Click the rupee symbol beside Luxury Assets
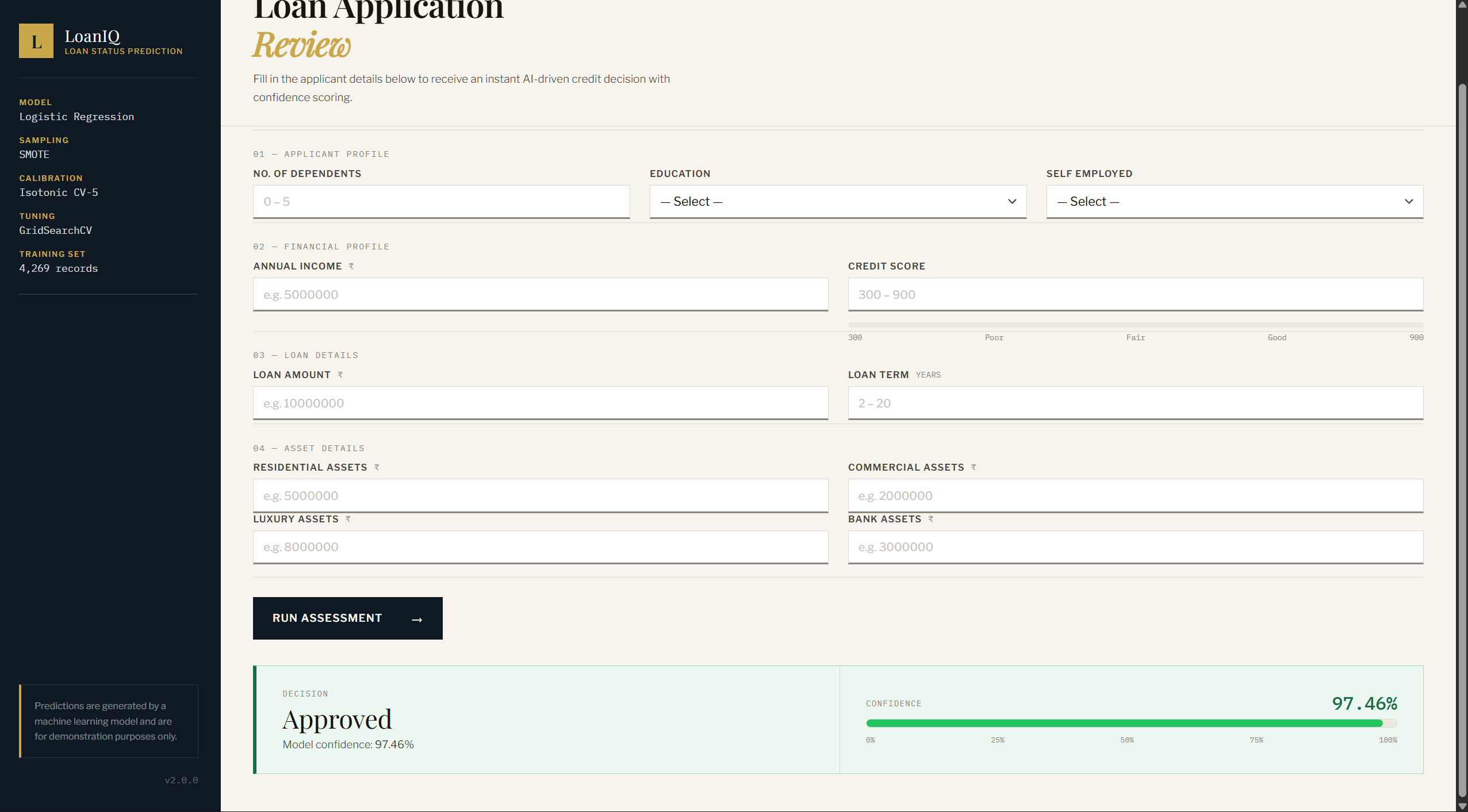The height and width of the screenshot is (812, 1468). pyautogui.click(x=348, y=519)
